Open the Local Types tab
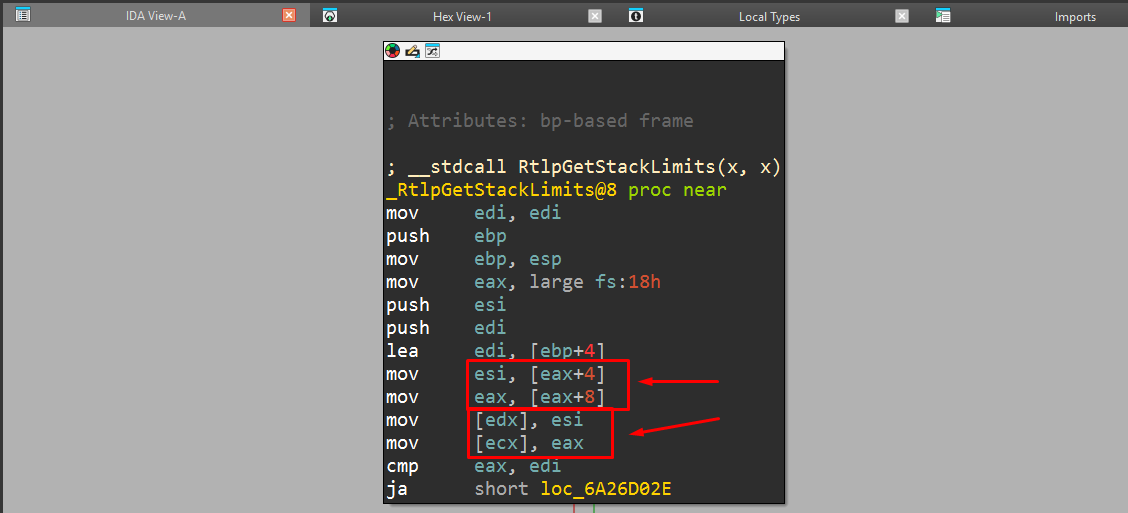This screenshot has width=1128, height=513. point(769,17)
